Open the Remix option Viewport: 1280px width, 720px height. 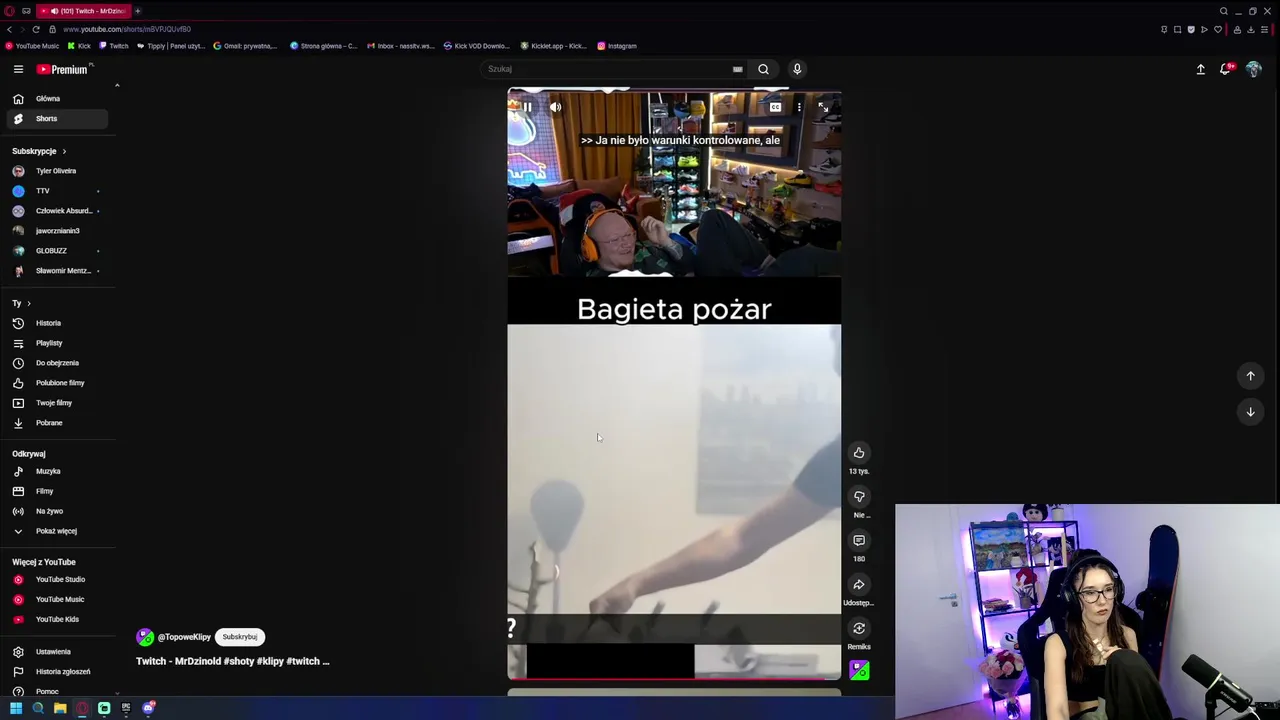[859, 629]
